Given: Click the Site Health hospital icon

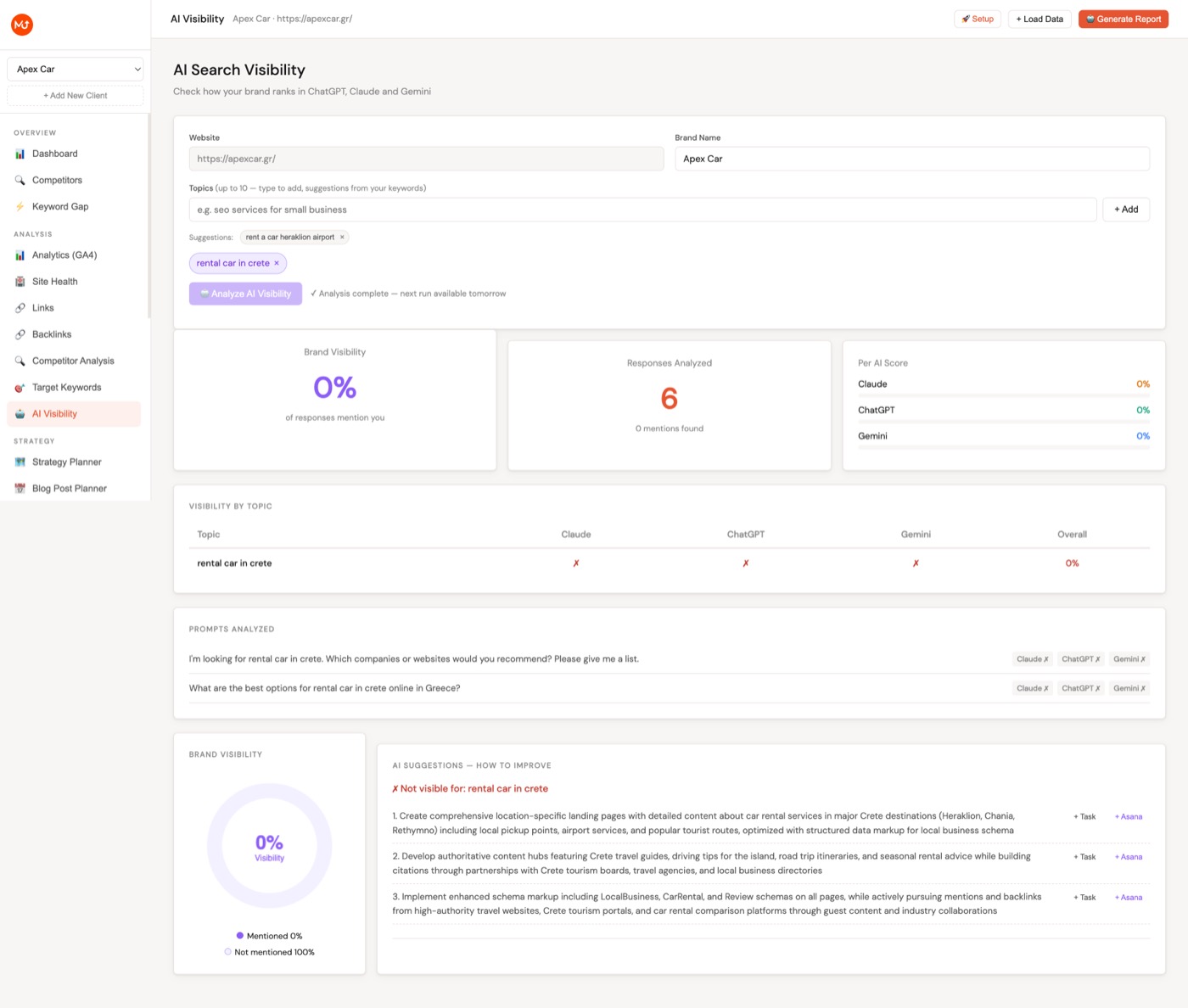Looking at the screenshot, I should point(20,281).
